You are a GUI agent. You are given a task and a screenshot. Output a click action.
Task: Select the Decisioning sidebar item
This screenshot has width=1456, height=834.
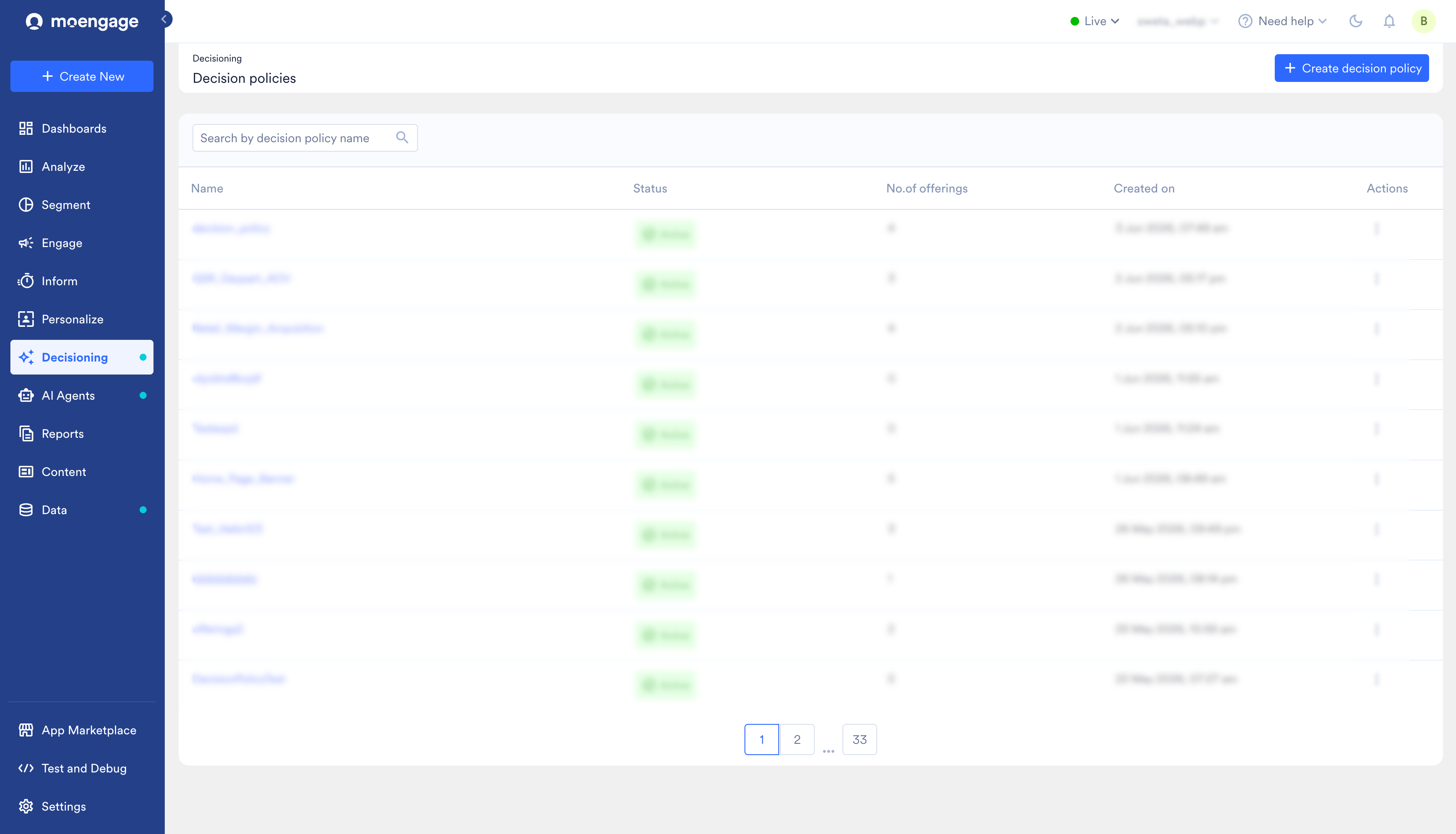(x=82, y=358)
